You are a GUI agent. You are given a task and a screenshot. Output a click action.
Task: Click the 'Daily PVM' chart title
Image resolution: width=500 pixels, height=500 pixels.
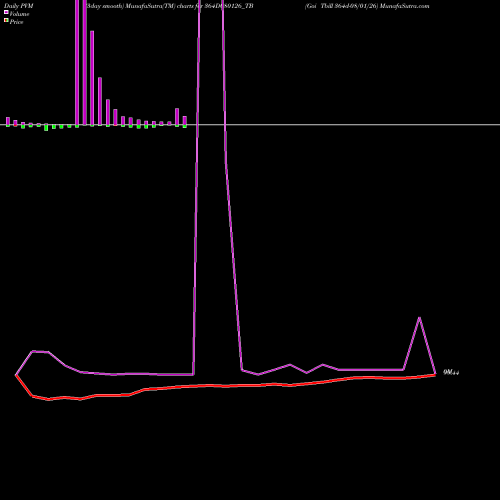18,6
